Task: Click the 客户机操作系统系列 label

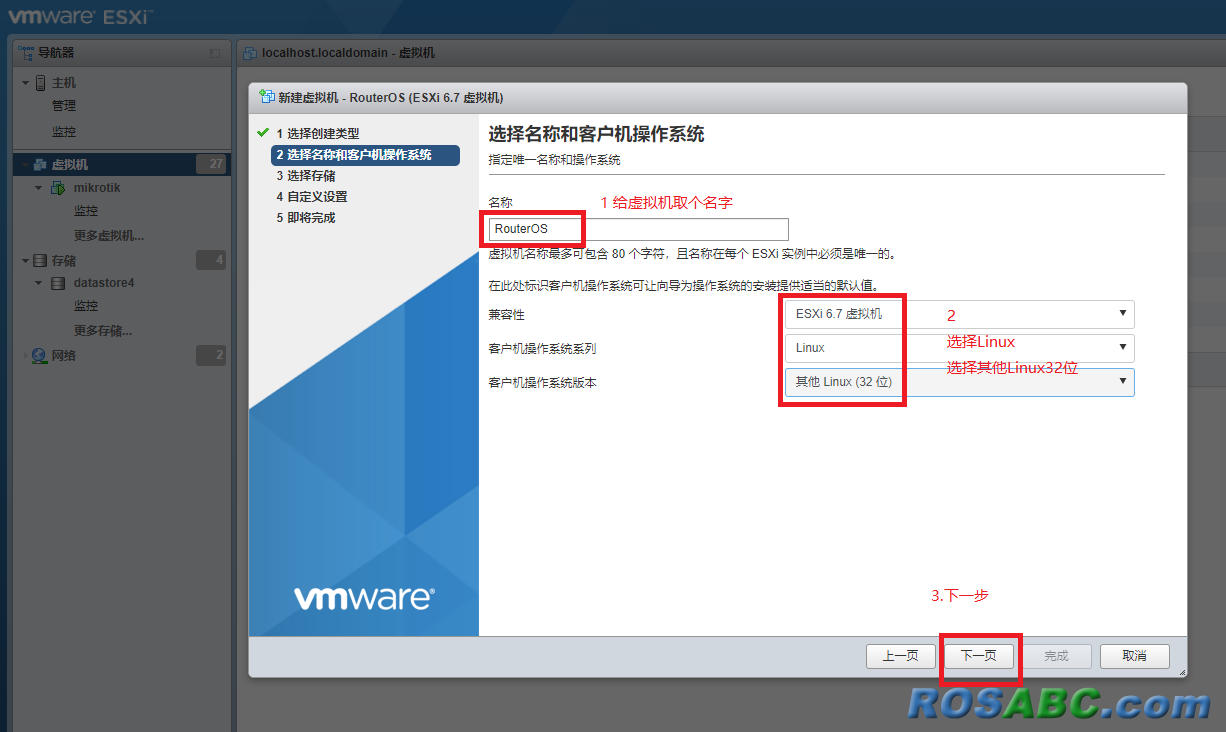Action: (542, 349)
